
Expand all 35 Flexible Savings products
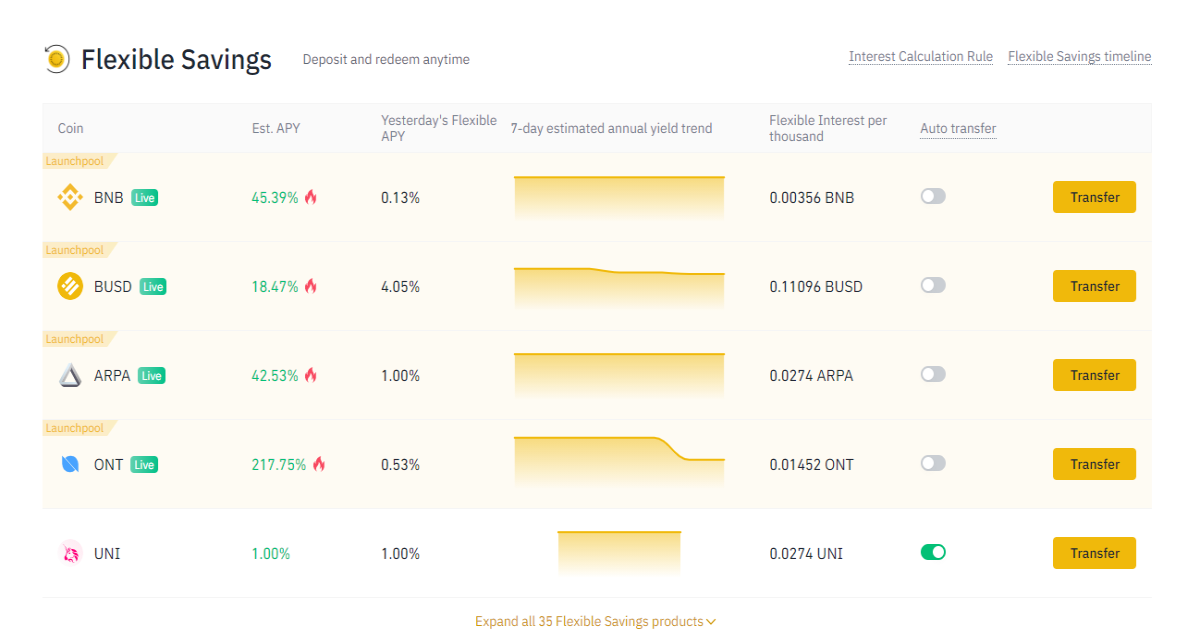pyautogui.click(x=596, y=621)
